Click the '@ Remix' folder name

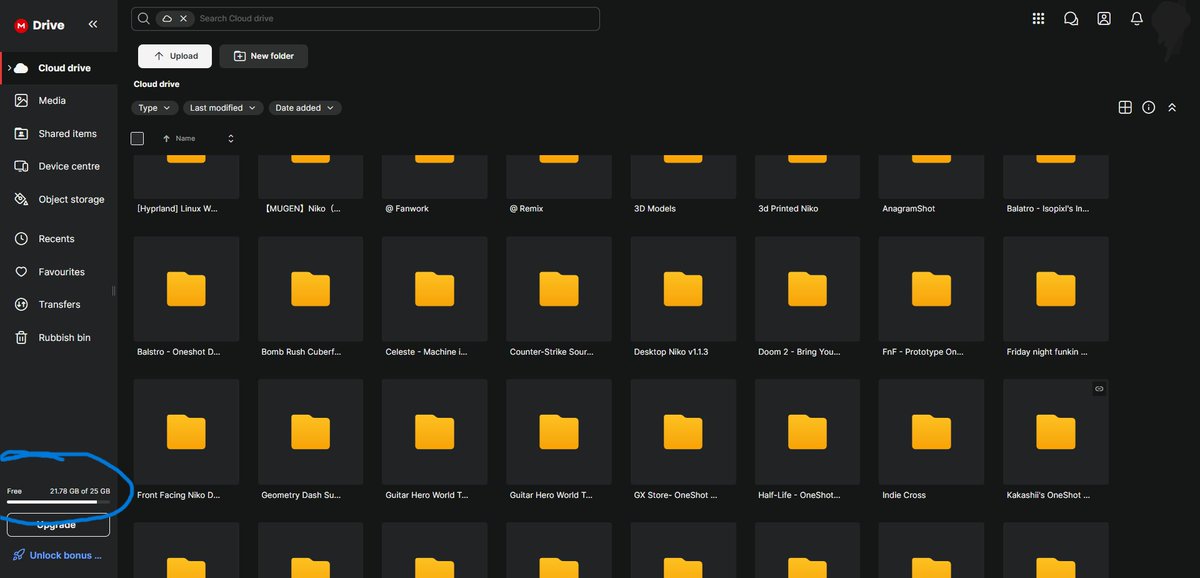click(526, 209)
